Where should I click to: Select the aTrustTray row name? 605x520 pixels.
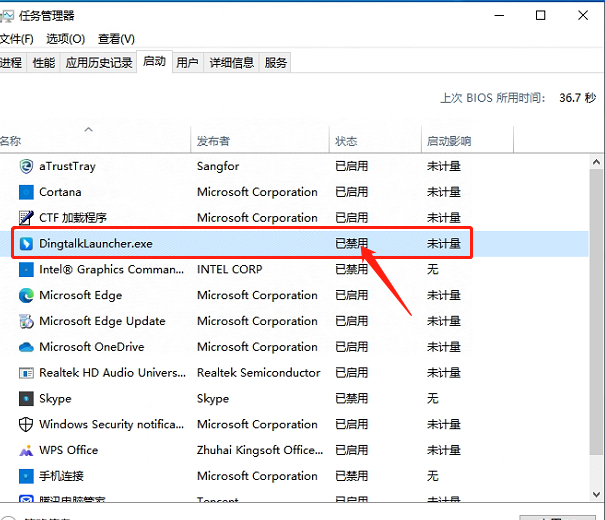coord(68,166)
